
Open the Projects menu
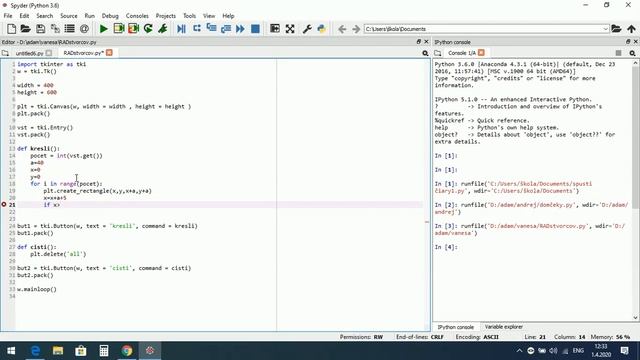(x=166, y=16)
